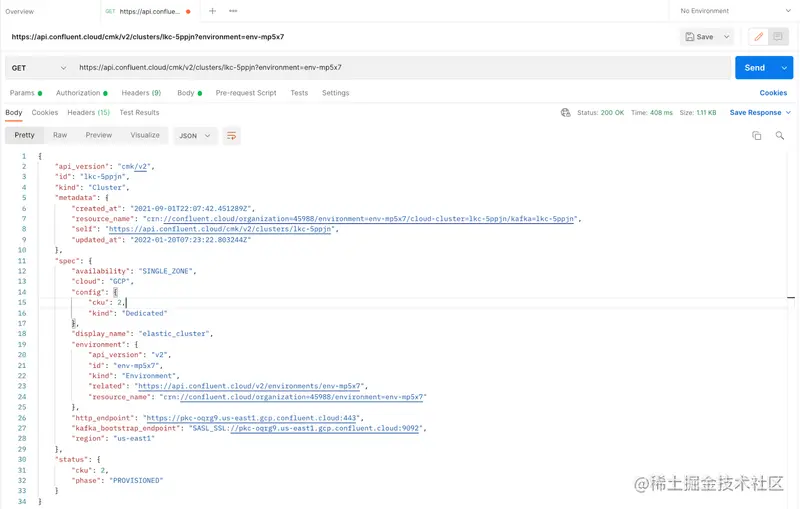The height and width of the screenshot is (509, 800).
Task: Expand the Save options arrow
Action: click(727, 37)
